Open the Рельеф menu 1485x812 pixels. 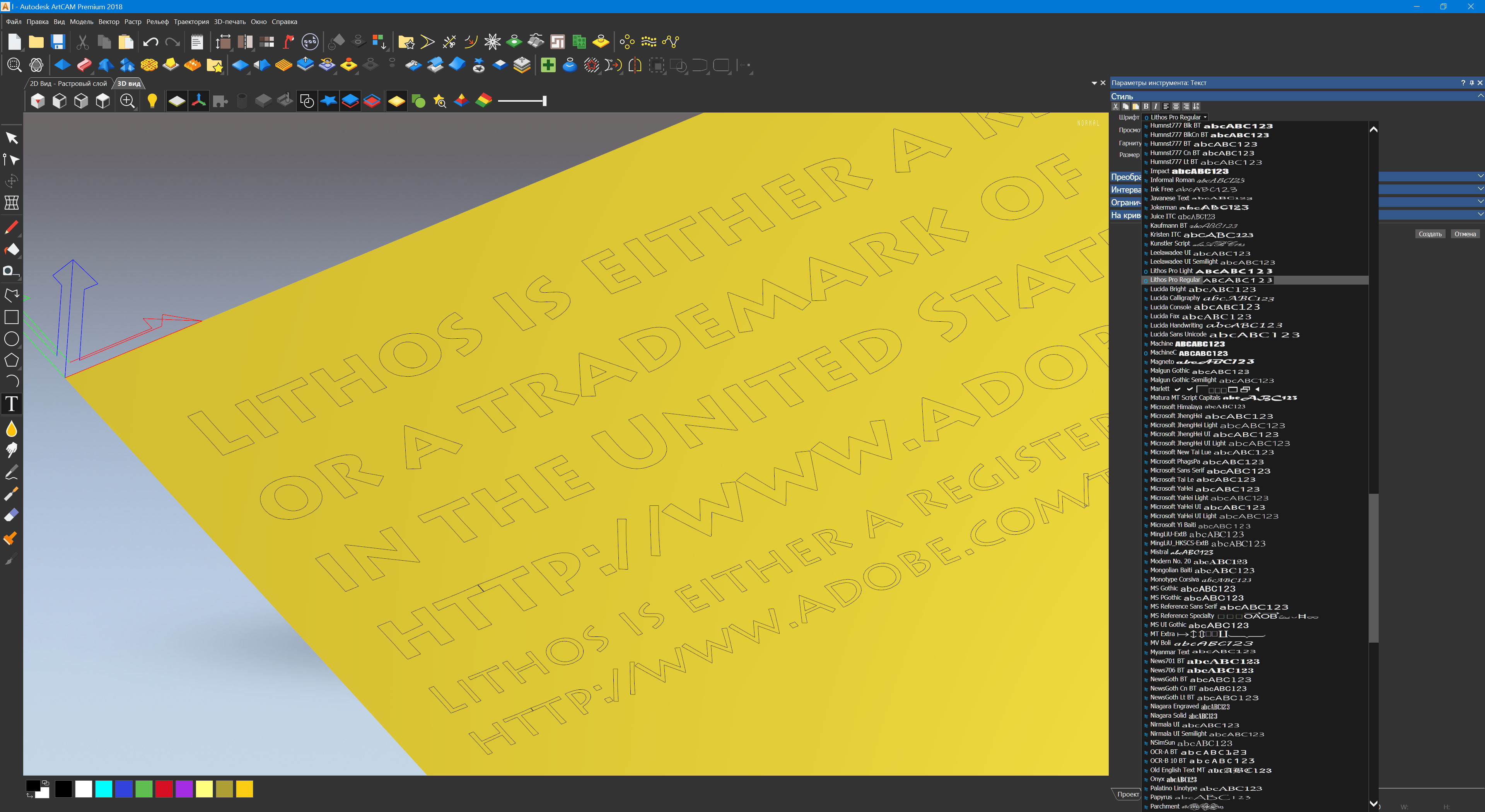click(x=157, y=22)
